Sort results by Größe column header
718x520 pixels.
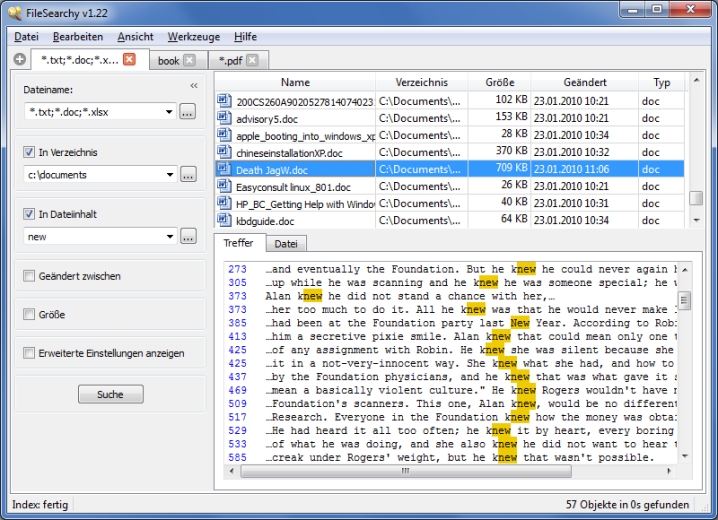(x=500, y=82)
